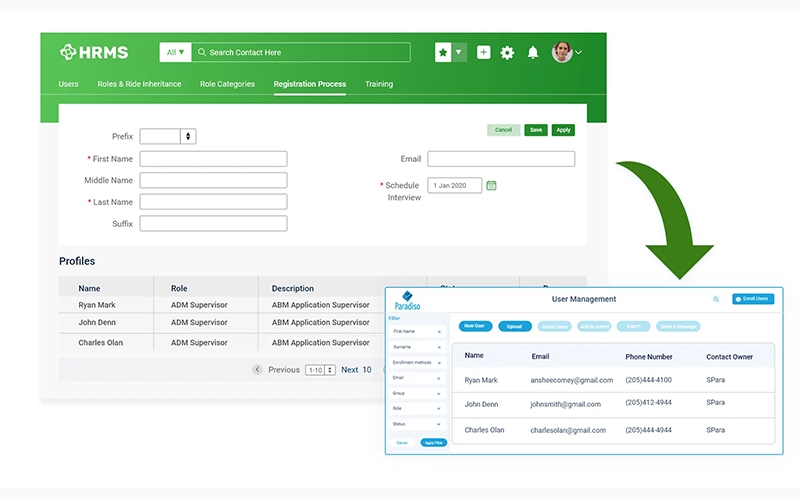Click the Paradiso logo

[x=407, y=301]
